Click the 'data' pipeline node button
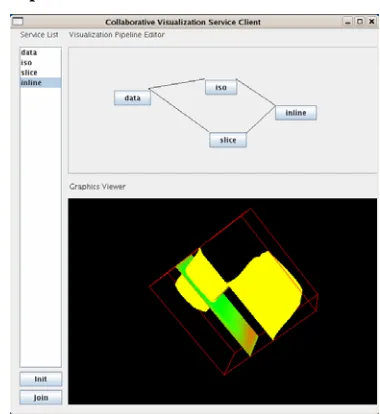This screenshot has height=414, width=380. 132,98
